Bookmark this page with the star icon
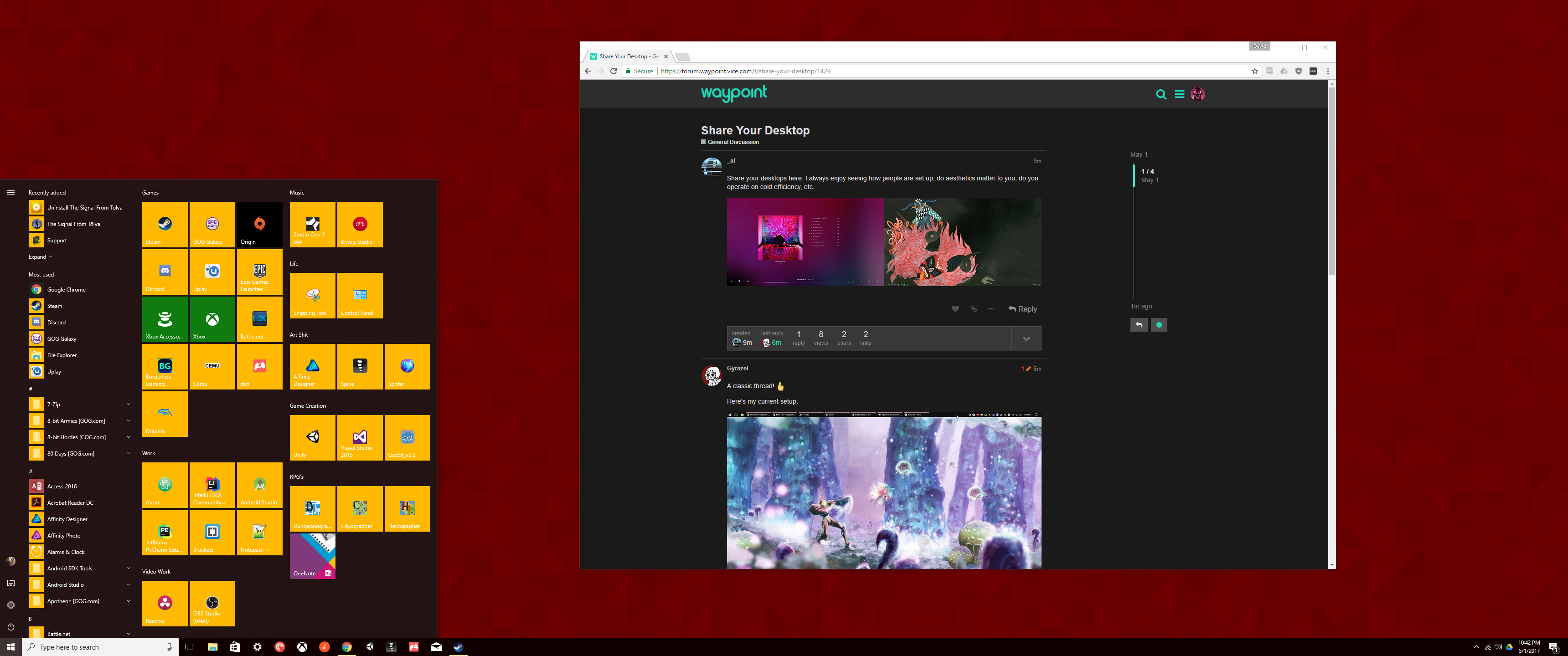 (x=1254, y=71)
